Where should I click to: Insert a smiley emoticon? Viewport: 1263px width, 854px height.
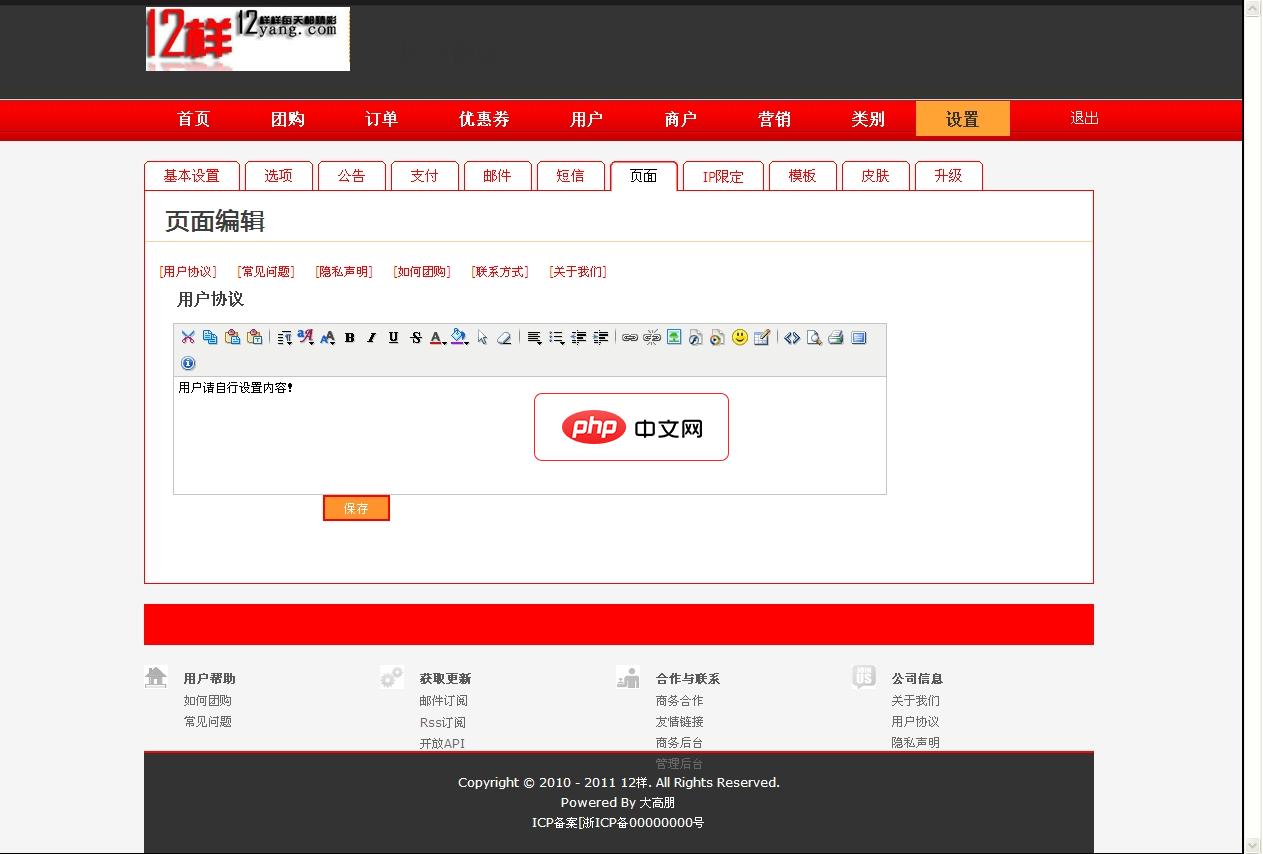[740, 337]
